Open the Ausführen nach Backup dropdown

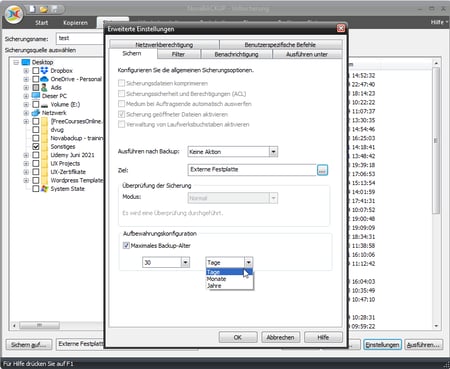click(273, 152)
